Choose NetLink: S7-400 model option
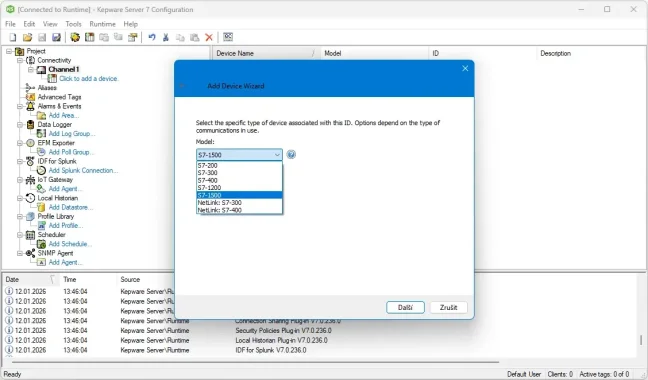648x380 pixels. click(x=239, y=210)
